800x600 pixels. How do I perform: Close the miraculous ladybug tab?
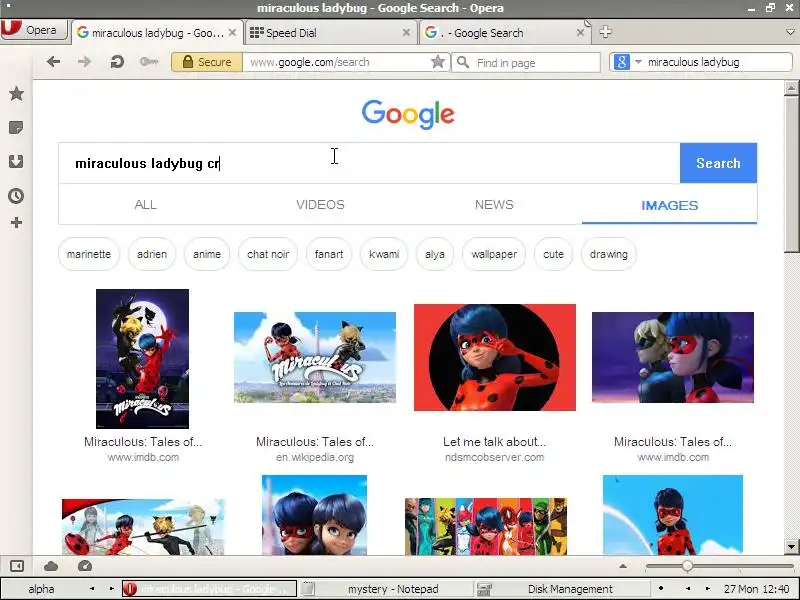[232, 33]
